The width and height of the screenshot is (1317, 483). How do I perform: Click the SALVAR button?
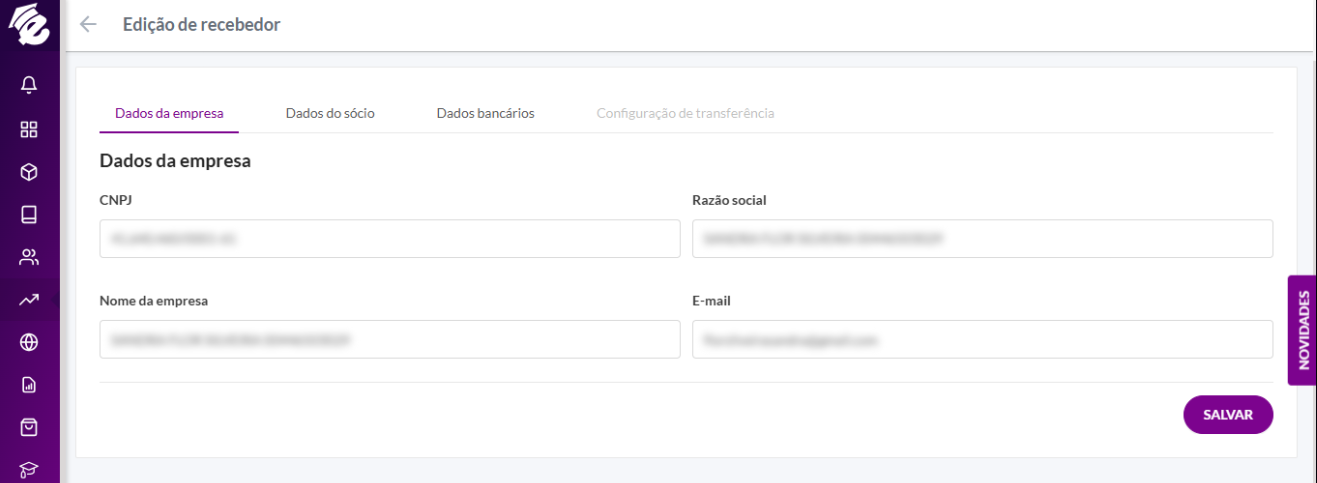(x=1228, y=415)
